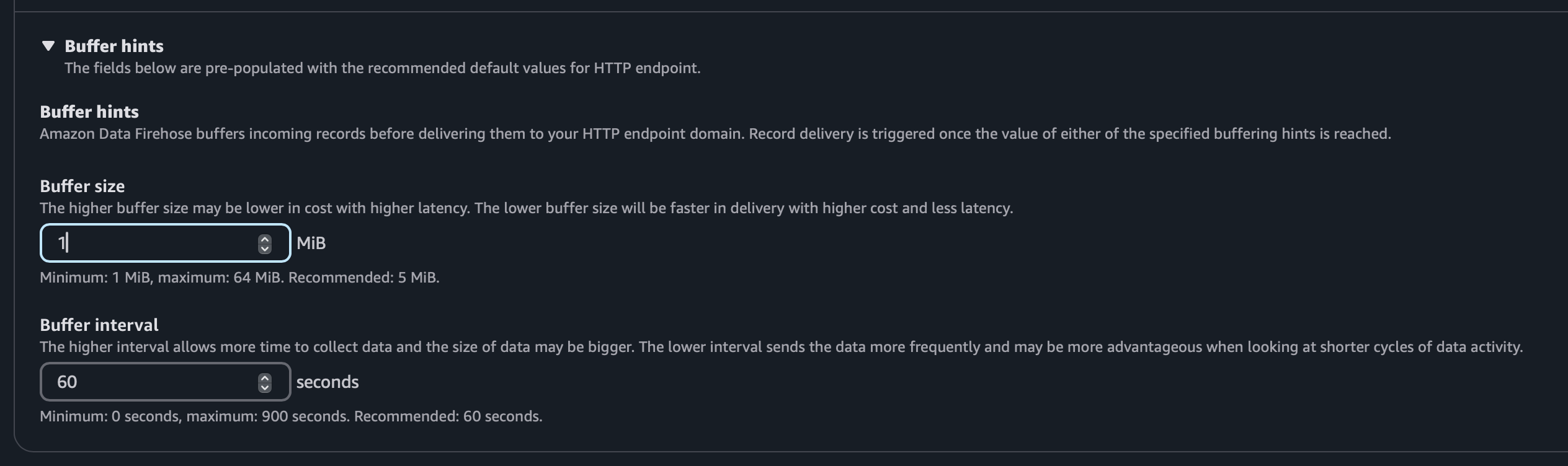Click the higher buffer size cost description
The height and width of the screenshot is (466, 1568).
(x=527, y=208)
